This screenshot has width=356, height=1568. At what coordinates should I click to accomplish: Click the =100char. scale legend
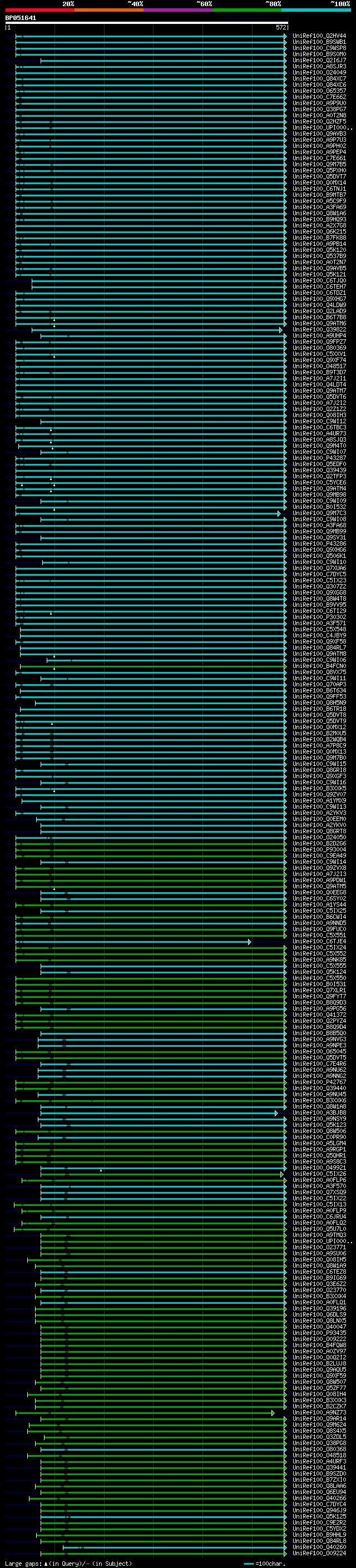[x=265, y=1563]
